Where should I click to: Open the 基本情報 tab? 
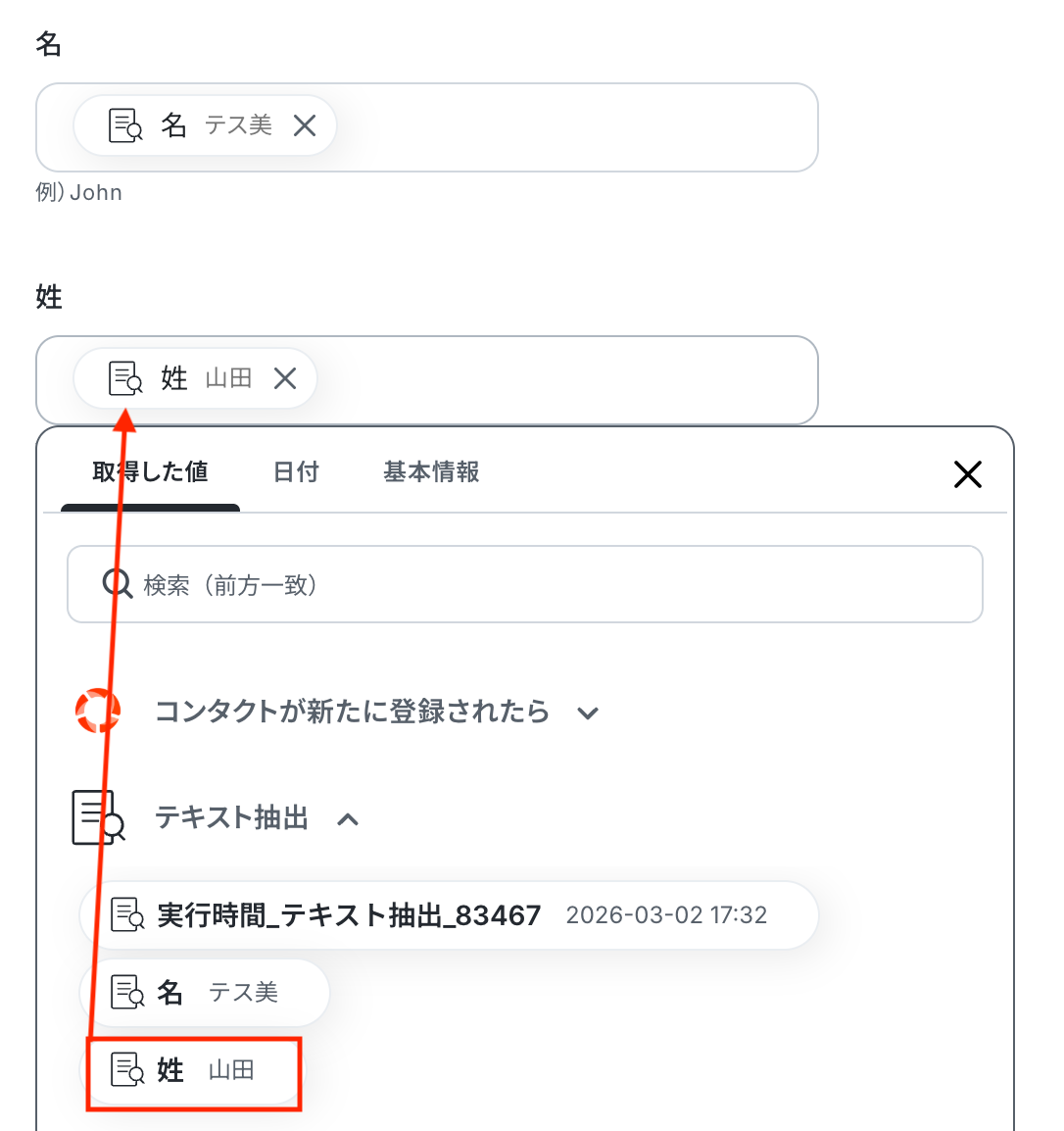431,472
